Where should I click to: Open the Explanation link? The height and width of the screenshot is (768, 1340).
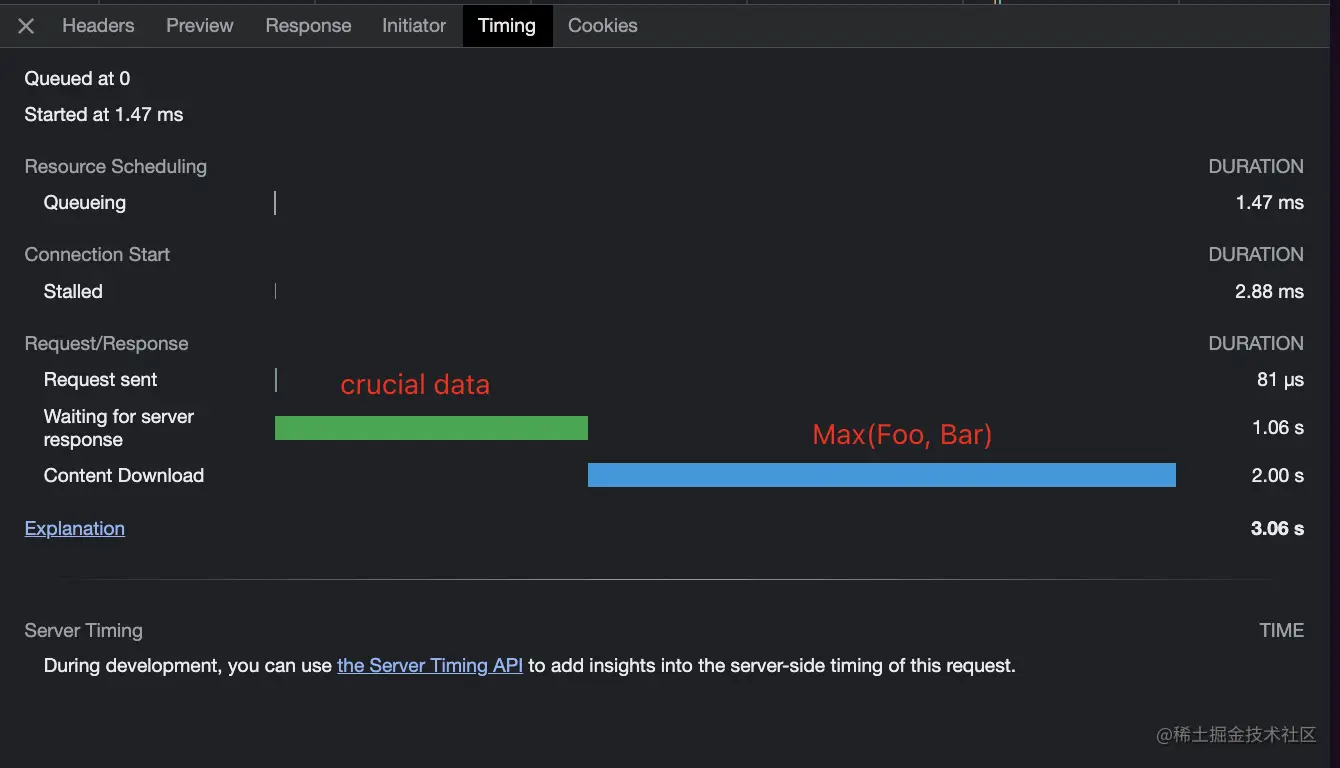(x=75, y=529)
